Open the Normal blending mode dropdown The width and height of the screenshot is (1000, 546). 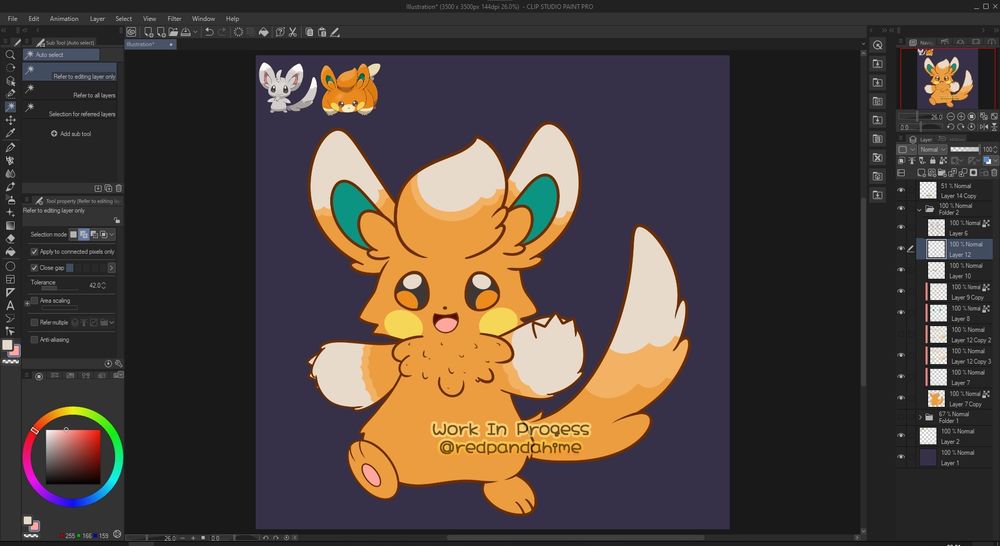[x=932, y=149]
